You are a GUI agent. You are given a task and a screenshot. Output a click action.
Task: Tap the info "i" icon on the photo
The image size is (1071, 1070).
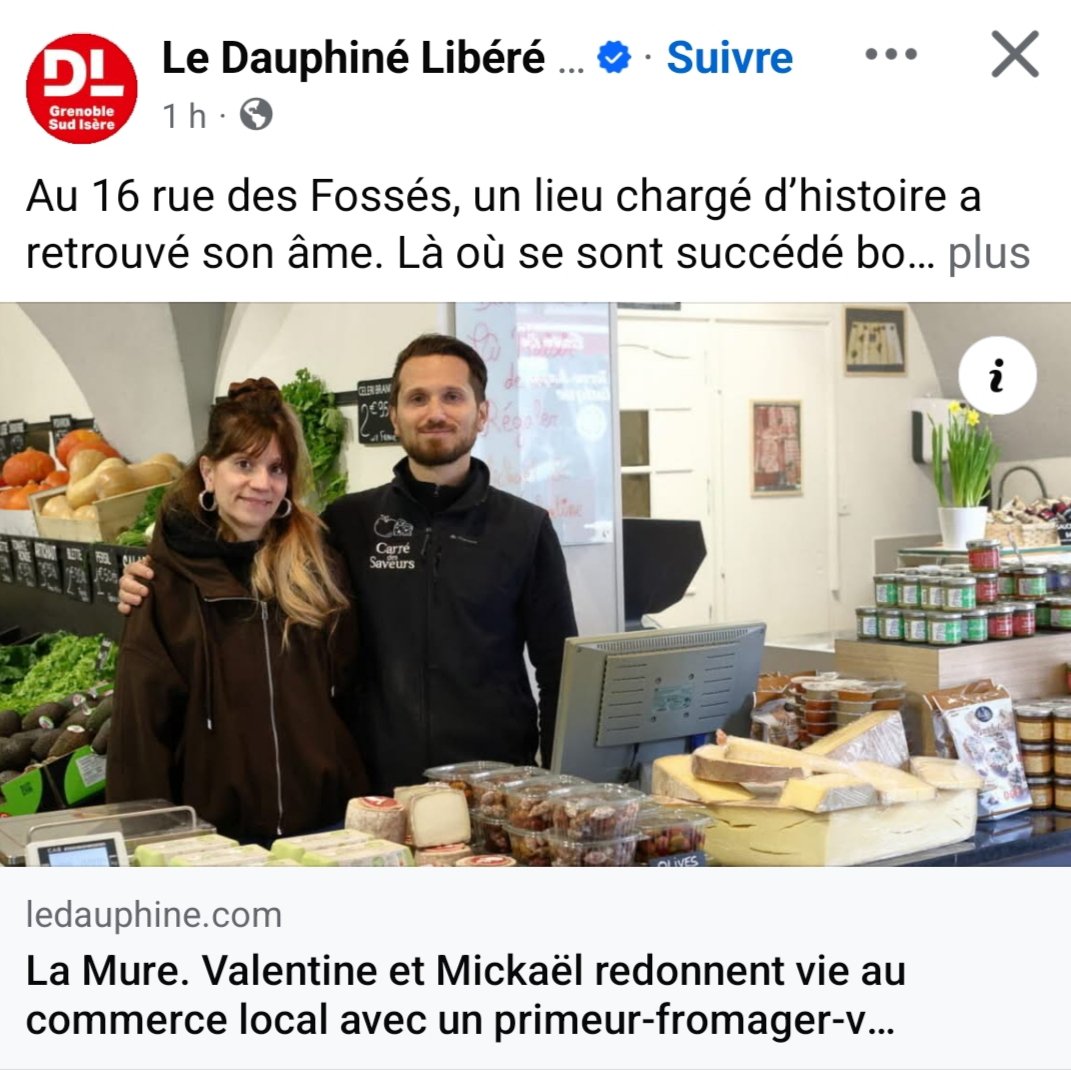pyautogui.click(x=997, y=375)
